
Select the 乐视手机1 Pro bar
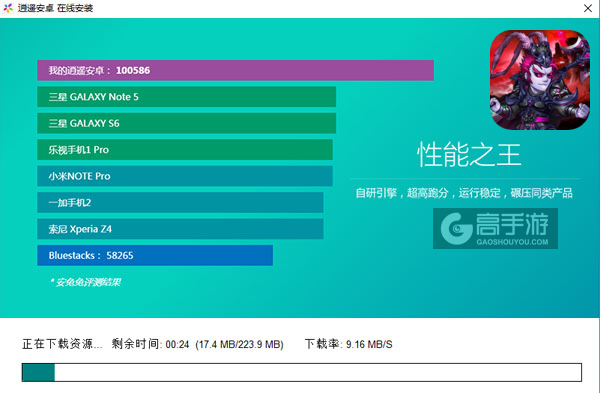(x=185, y=150)
